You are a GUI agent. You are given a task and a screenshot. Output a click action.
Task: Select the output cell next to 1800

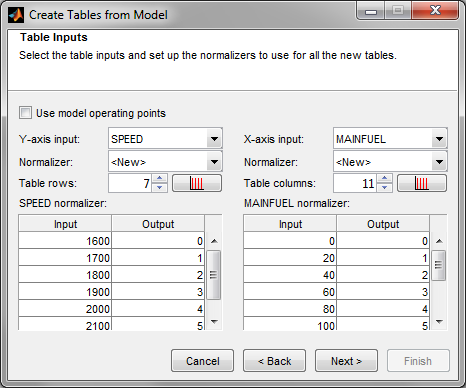click(158, 275)
